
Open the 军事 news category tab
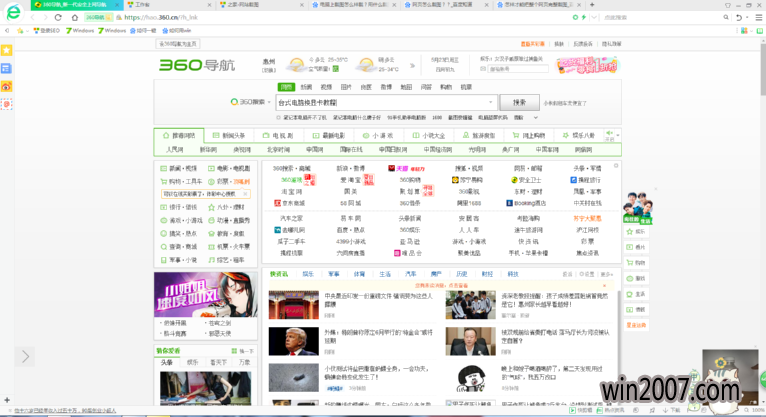[x=334, y=274]
